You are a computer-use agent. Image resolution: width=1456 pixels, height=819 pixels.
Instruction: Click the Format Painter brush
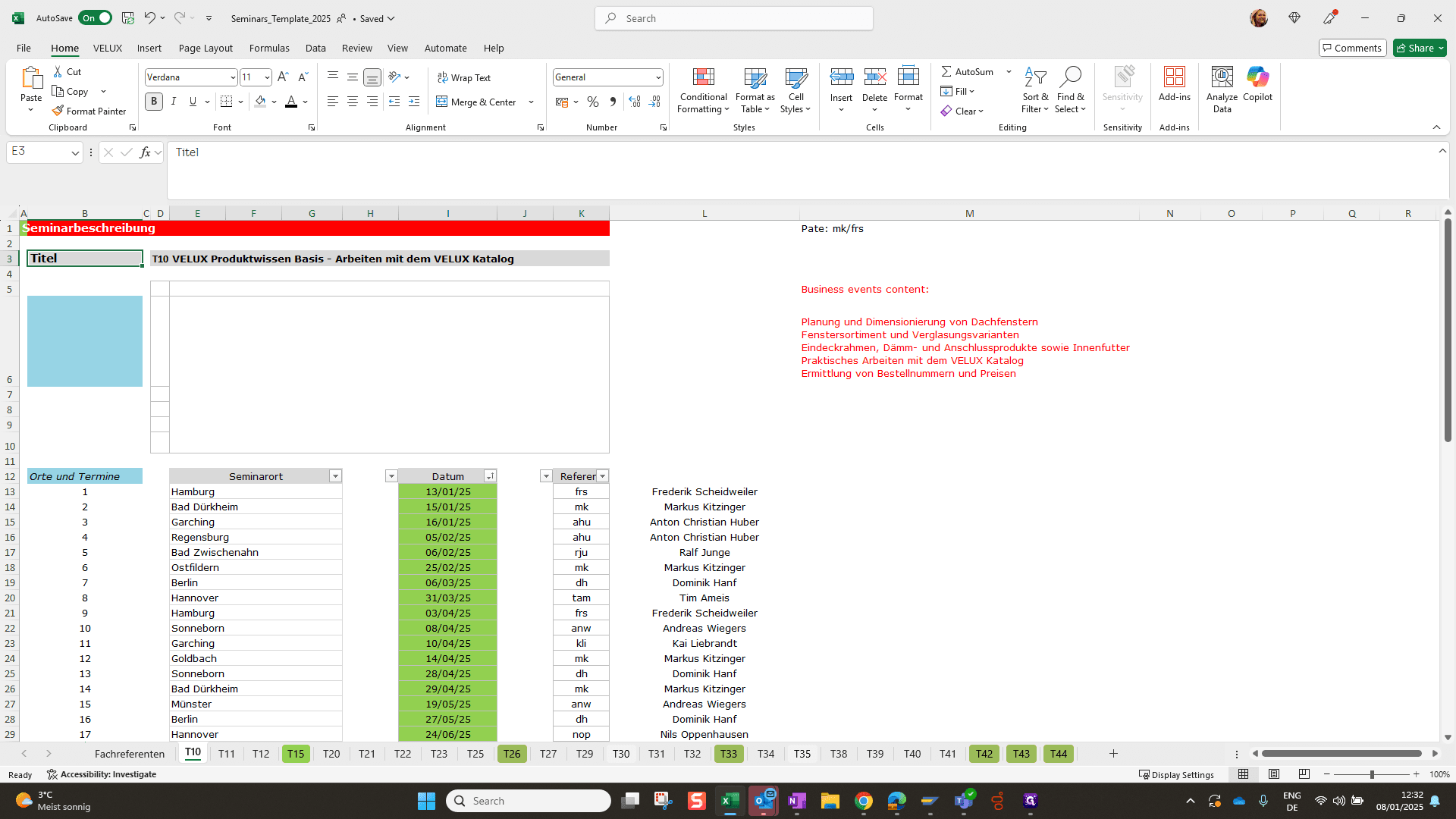point(58,111)
